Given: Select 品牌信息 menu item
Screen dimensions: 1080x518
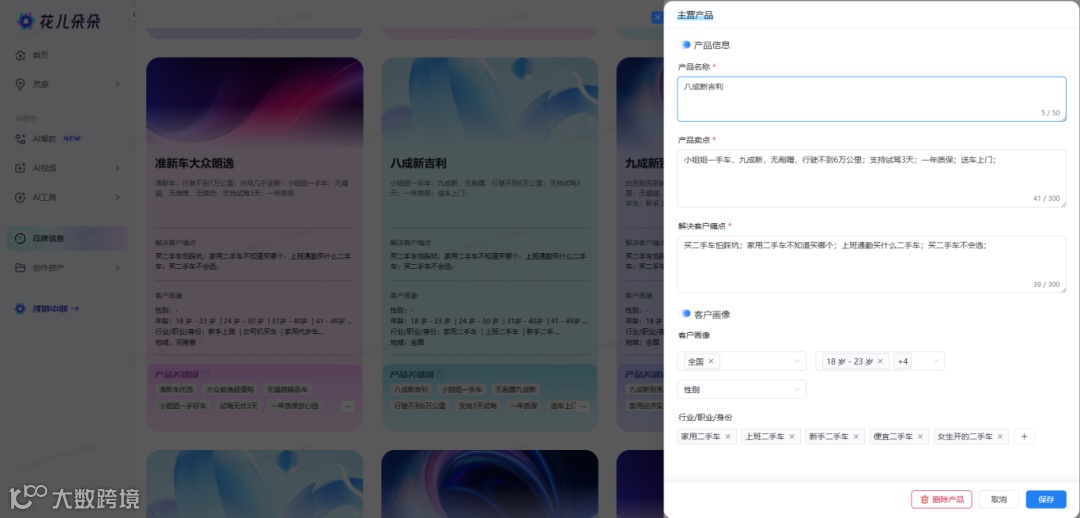Looking at the screenshot, I should [x=67, y=238].
